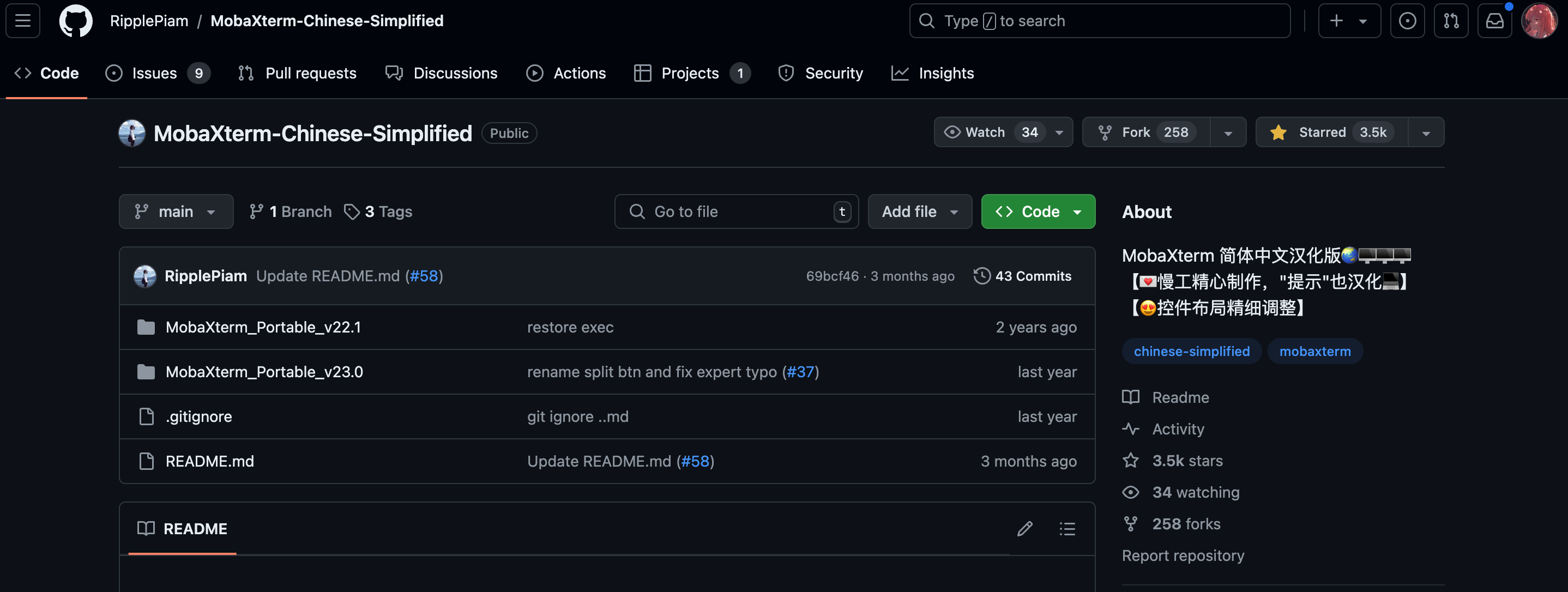Expand the Add file dropdown
1568x592 pixels.
point(919,211)
